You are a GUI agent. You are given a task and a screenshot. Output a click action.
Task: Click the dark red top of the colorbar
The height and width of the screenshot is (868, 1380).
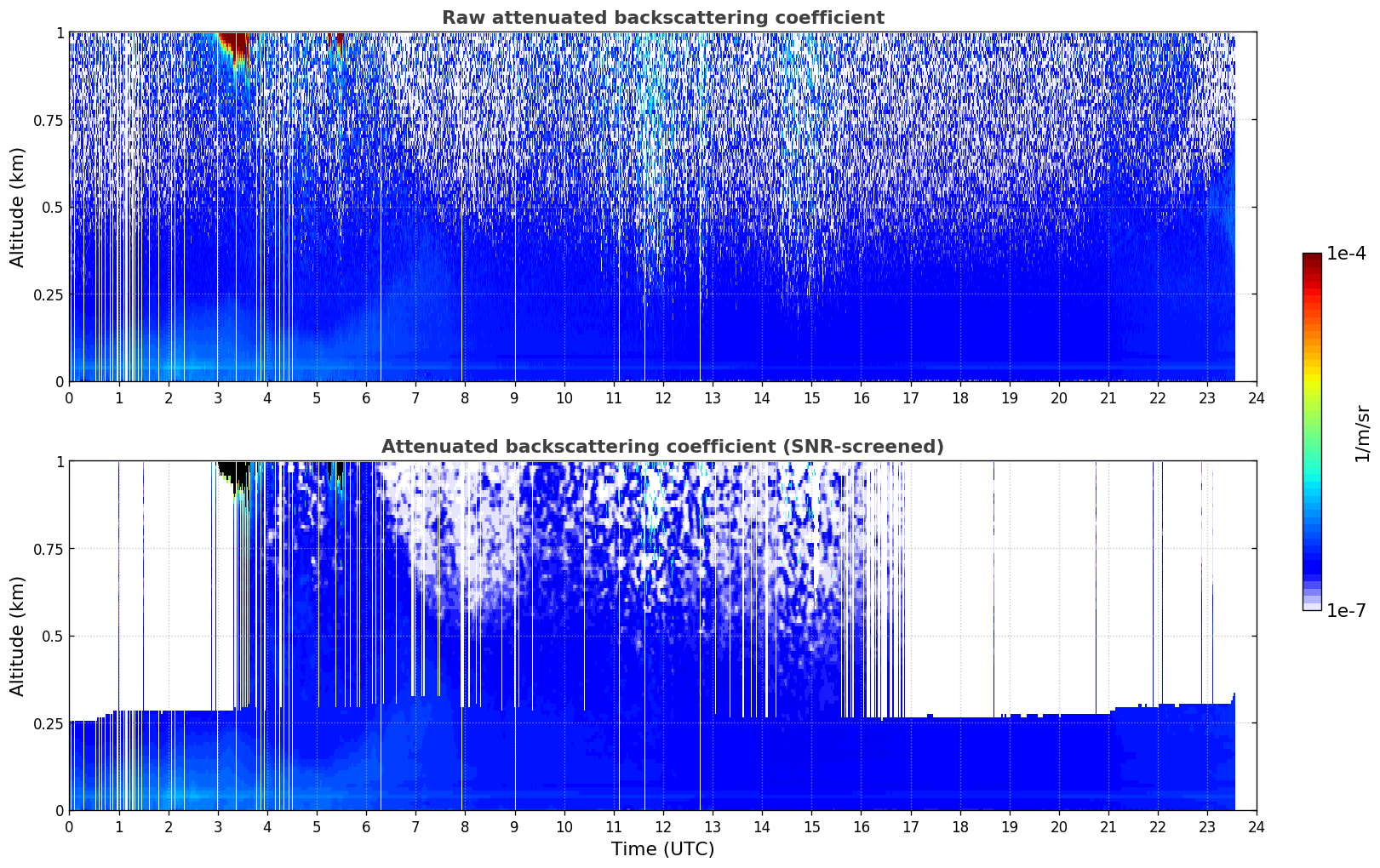[1311, 260]
